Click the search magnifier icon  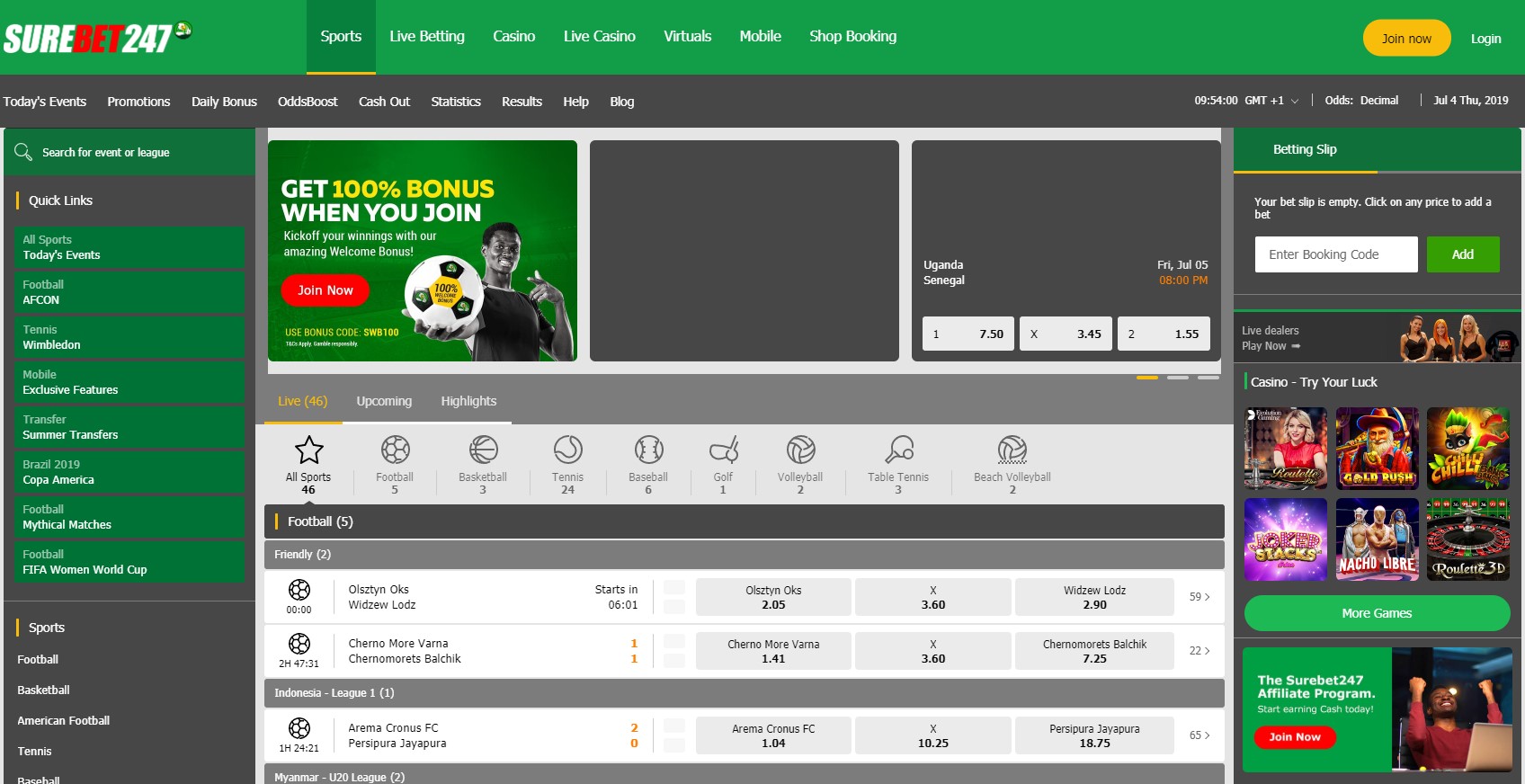pos(23,152)
